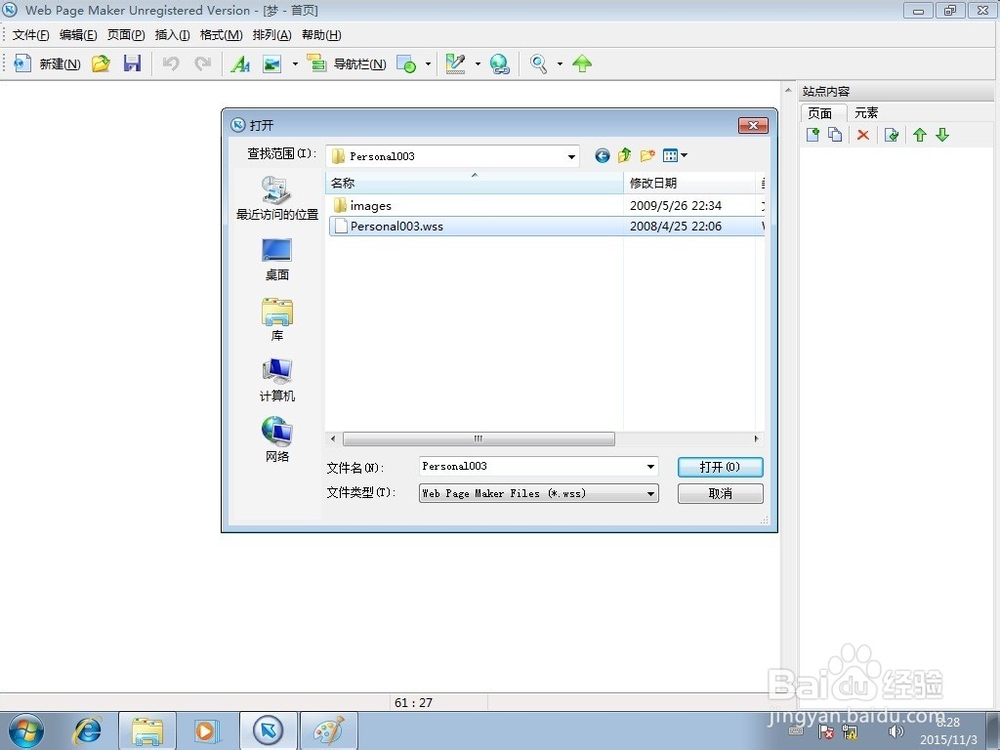Save with the floppy disk icon
The height and width of the screenshot is (750, 1000).
click(132, 63)
